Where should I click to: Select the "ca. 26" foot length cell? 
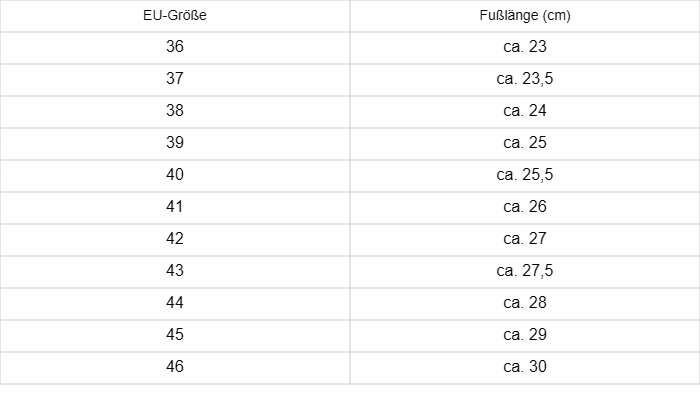tap(525, 207)
